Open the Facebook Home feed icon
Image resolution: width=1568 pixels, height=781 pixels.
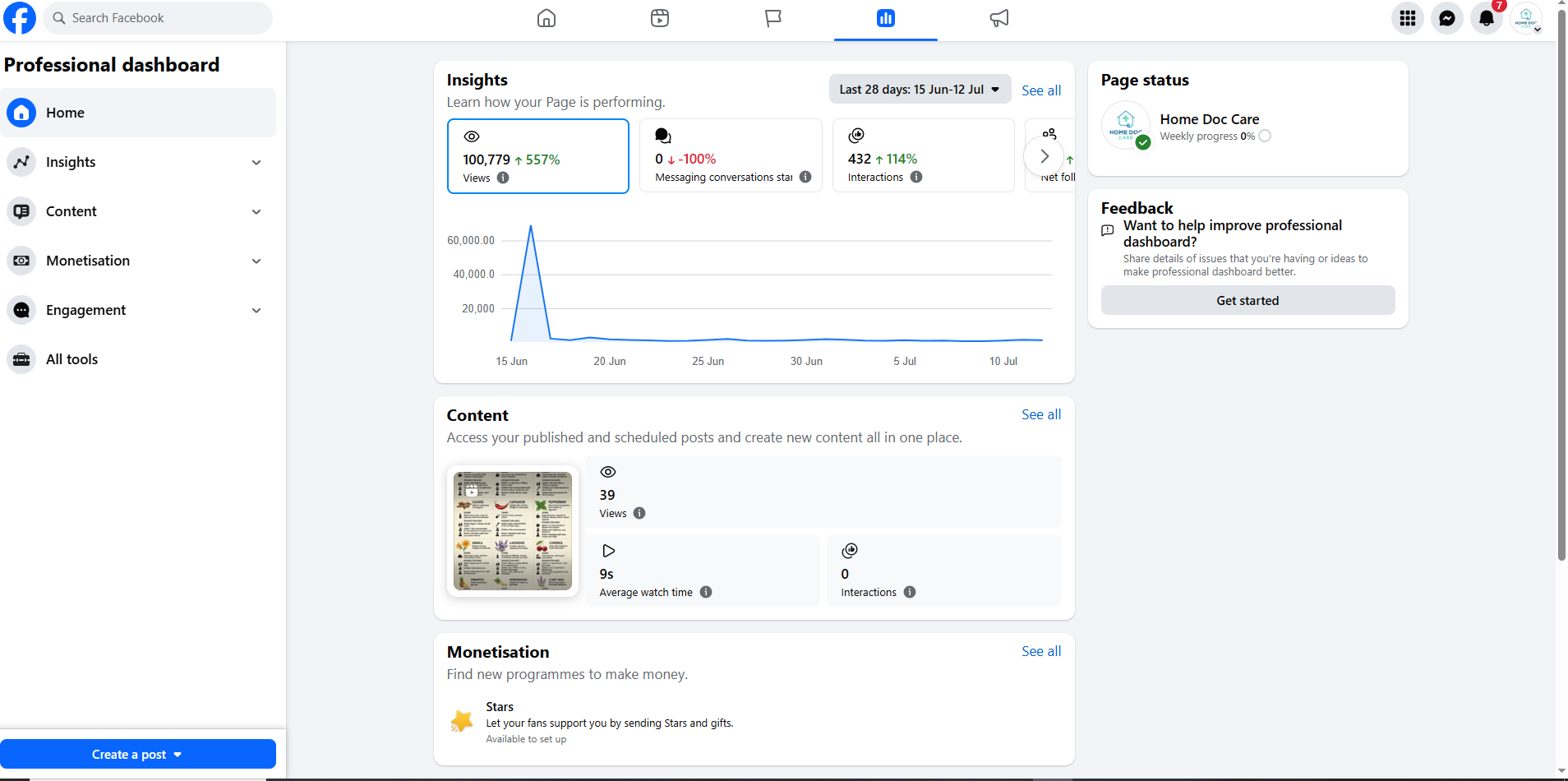546,18
